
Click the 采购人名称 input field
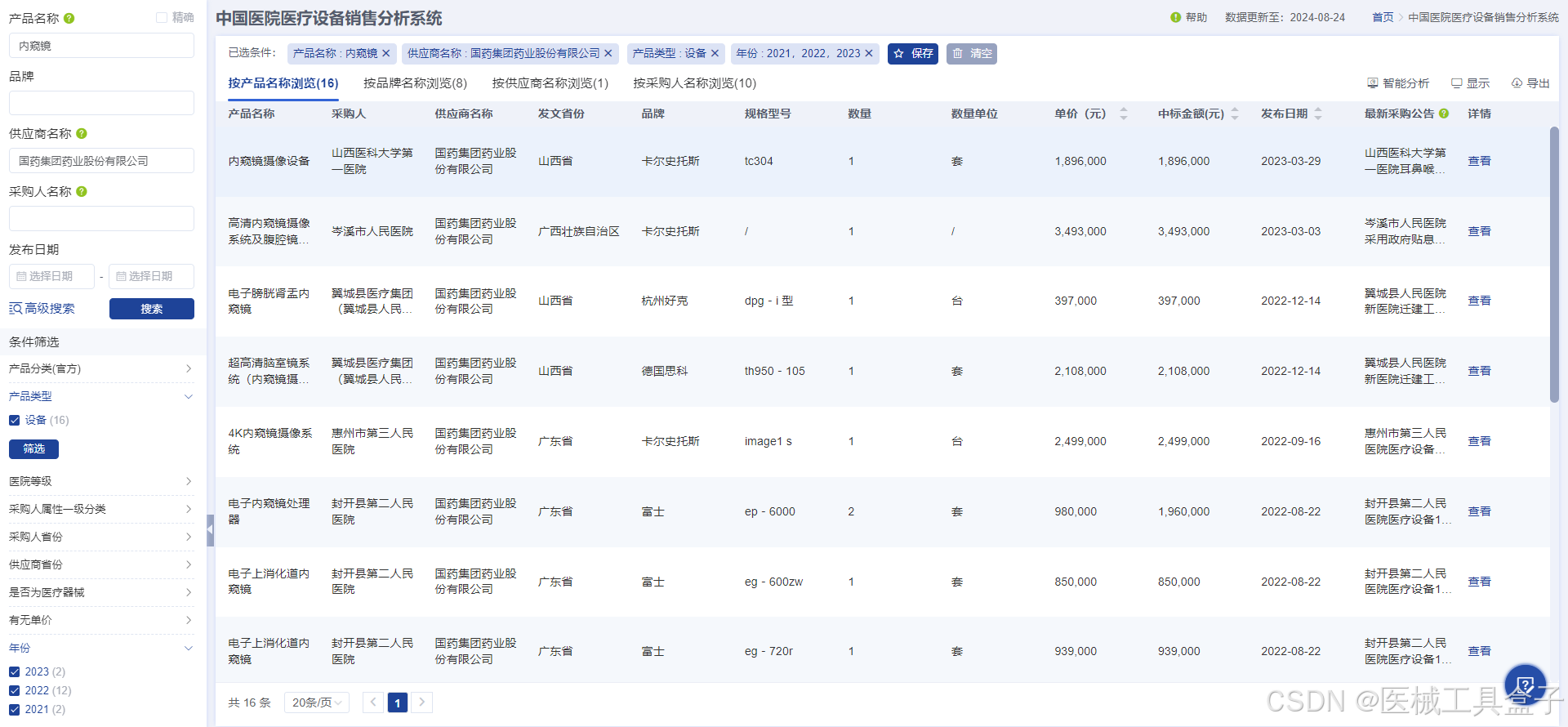[101, 218]
